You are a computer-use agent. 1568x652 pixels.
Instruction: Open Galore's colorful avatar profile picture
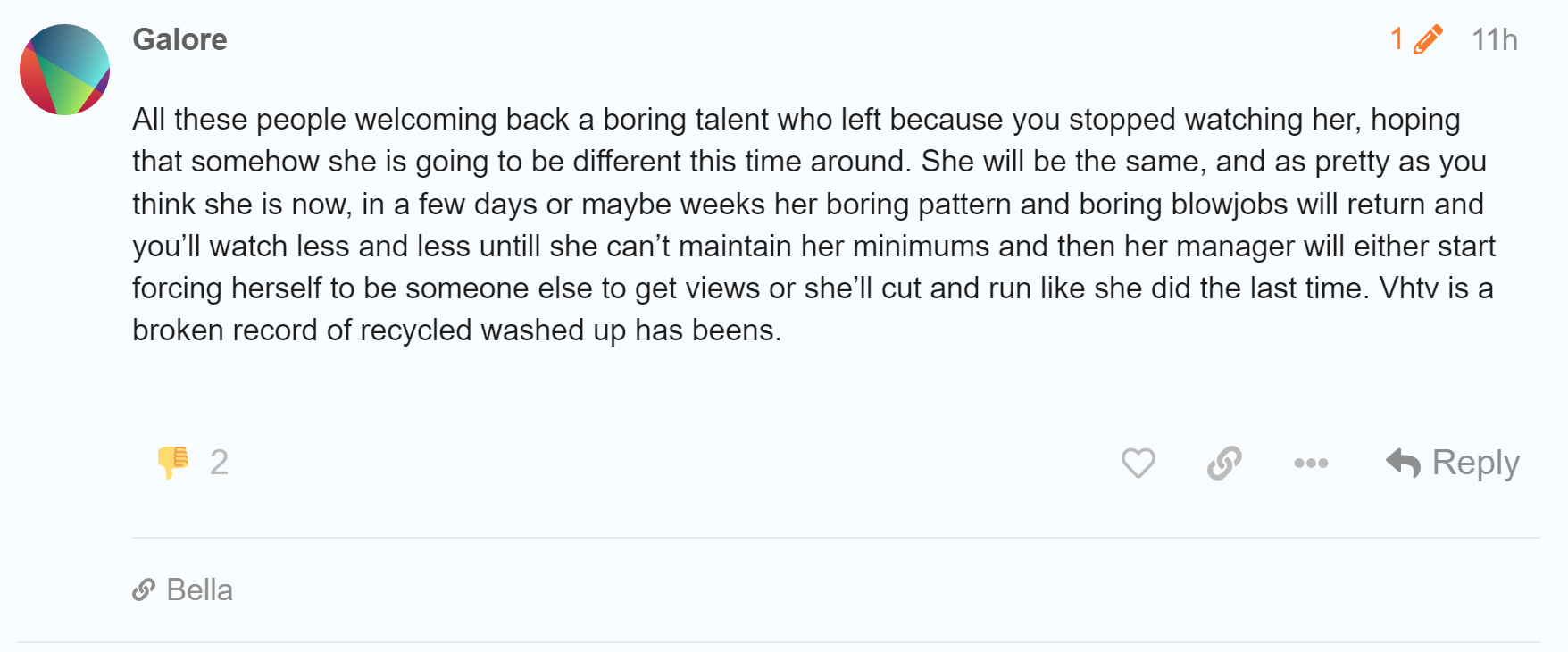pos(64,70)
